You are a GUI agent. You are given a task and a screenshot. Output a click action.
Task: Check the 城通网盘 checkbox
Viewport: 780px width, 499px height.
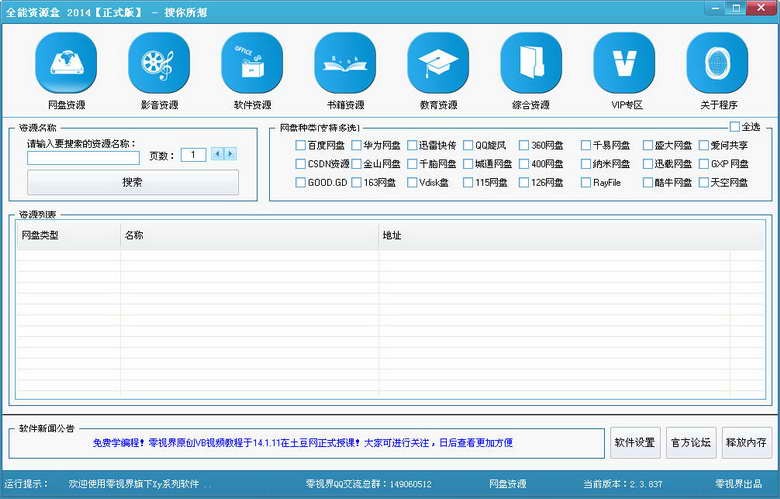click(468, 164)
